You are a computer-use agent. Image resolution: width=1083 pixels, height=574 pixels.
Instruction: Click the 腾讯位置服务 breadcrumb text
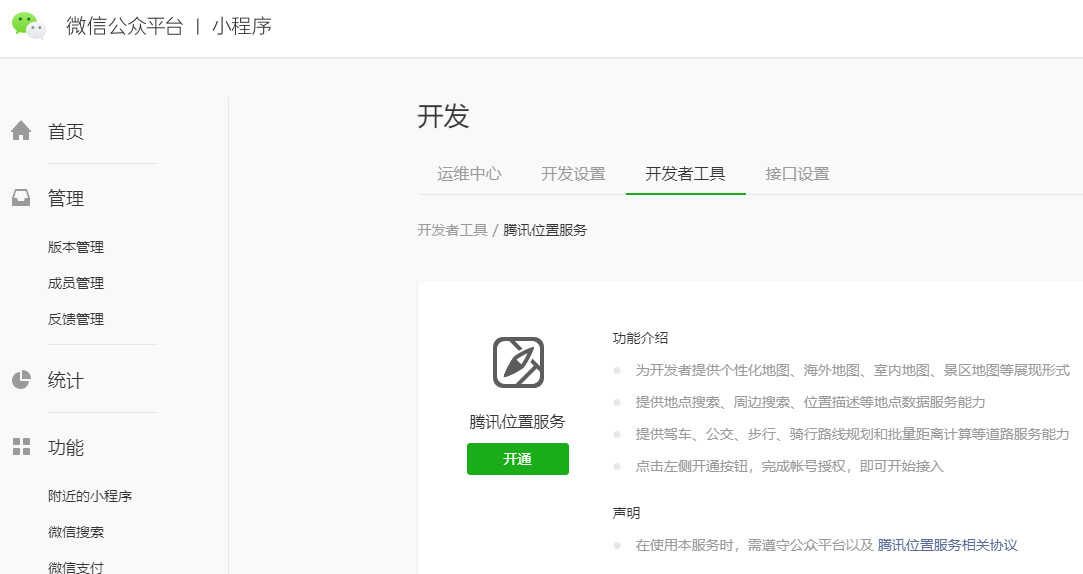(545, 230)
